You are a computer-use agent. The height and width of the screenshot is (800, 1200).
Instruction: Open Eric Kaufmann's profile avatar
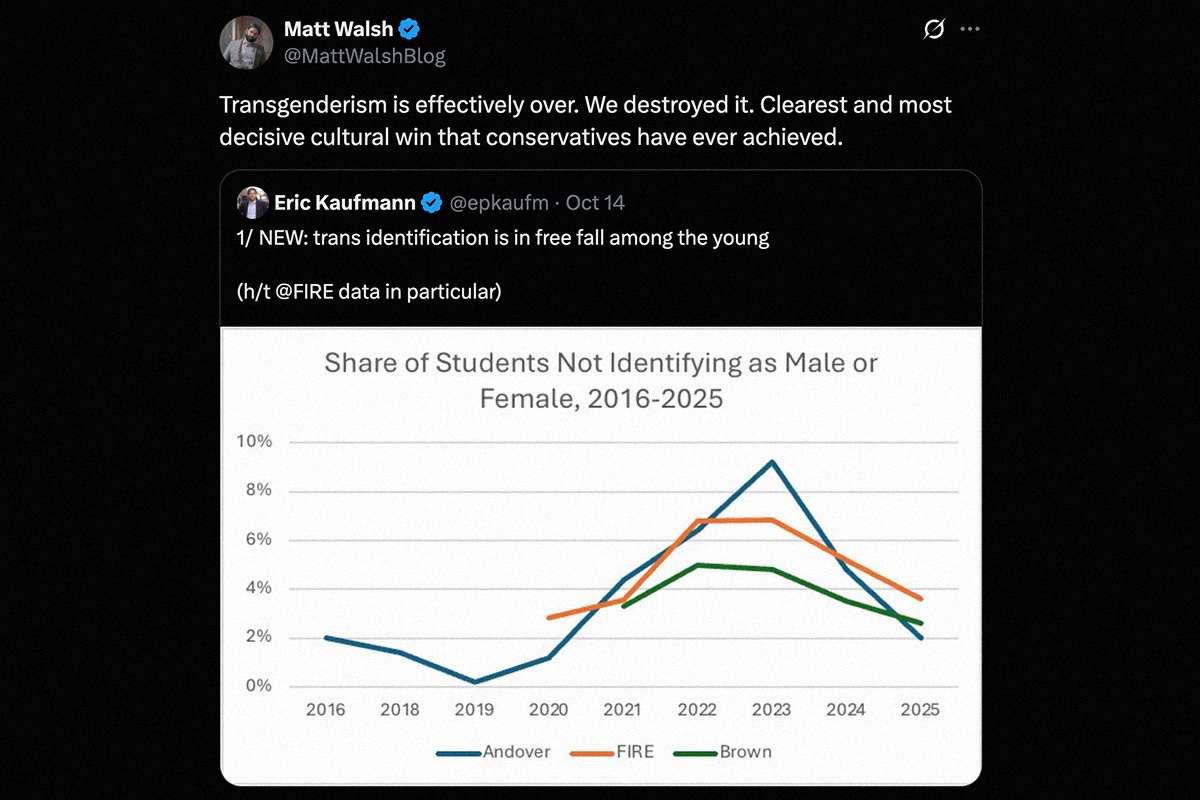253,202
